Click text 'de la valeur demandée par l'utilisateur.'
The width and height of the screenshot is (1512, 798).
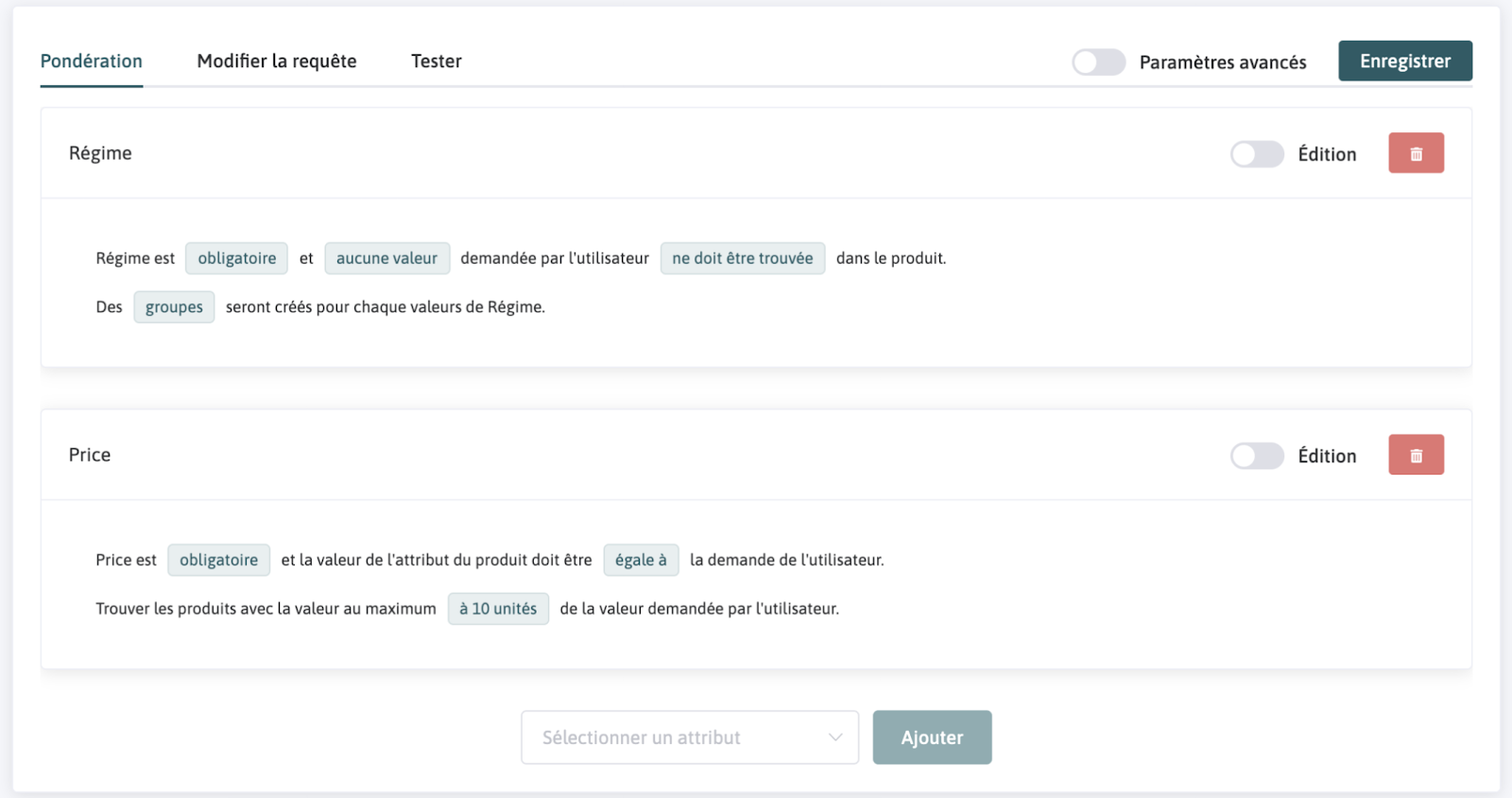point(699,609)
